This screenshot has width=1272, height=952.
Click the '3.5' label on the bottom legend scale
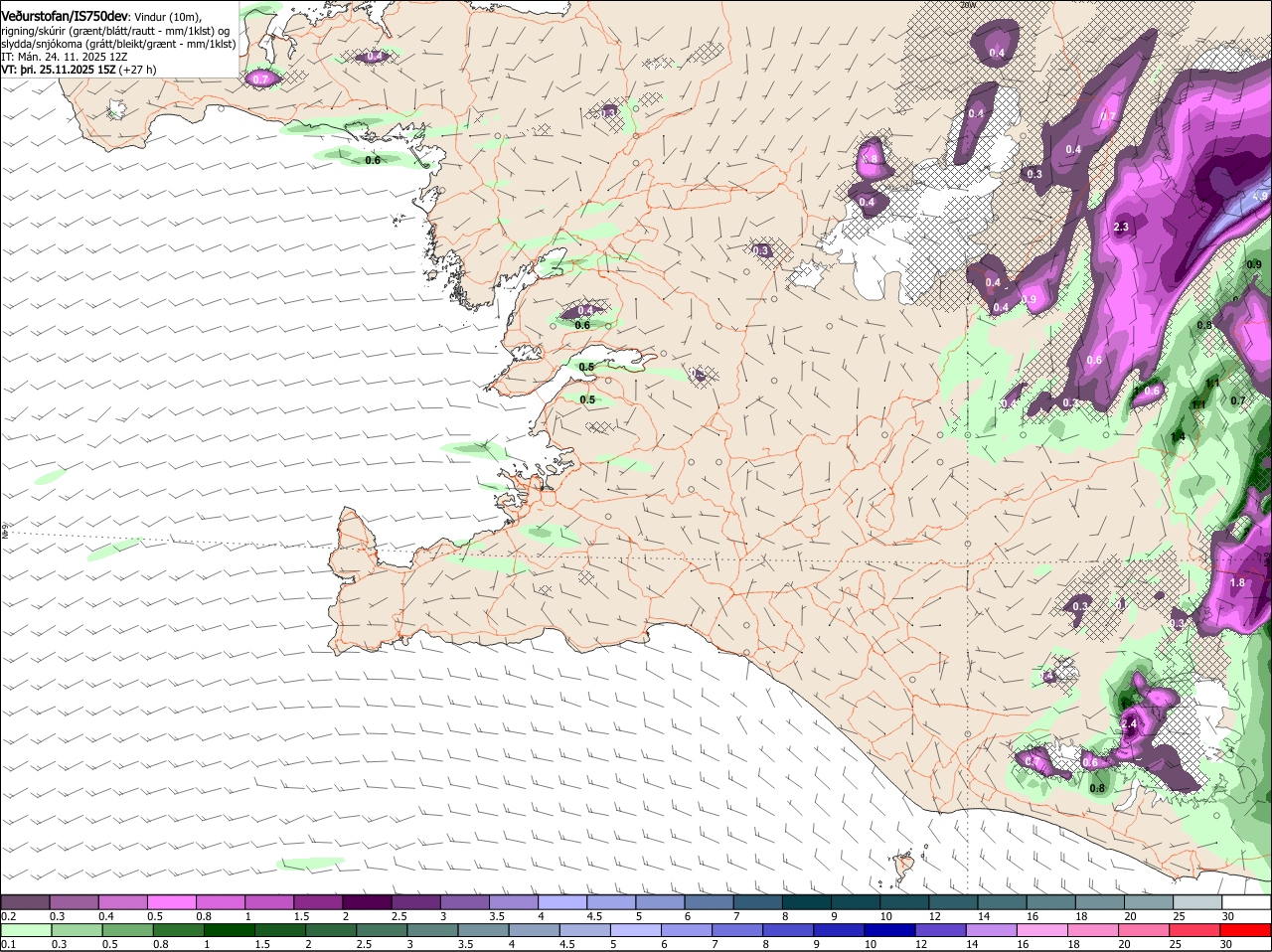pyautogui.click(x=465, y=945)
